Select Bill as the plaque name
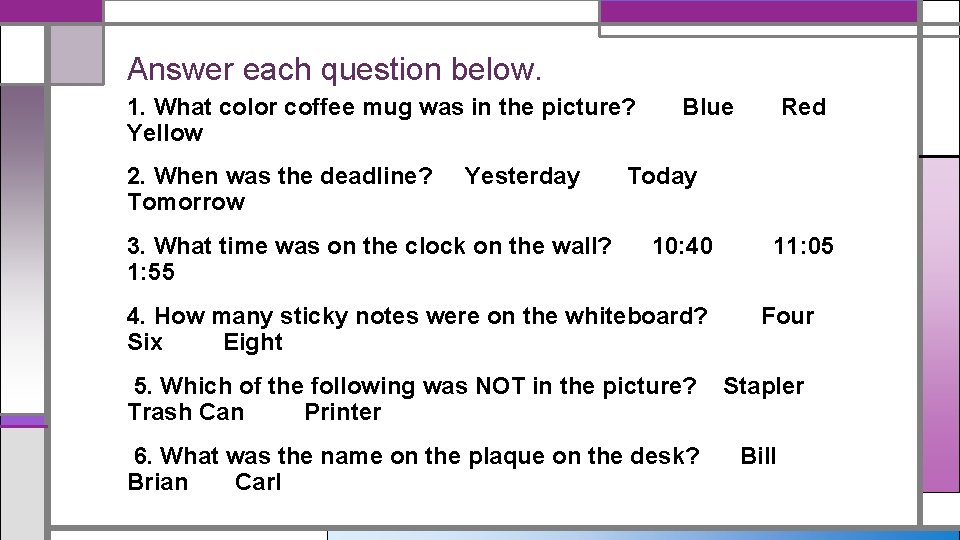The height and width of the screenshot is (540, 960). pyautogui.click(x=758, y=456)
